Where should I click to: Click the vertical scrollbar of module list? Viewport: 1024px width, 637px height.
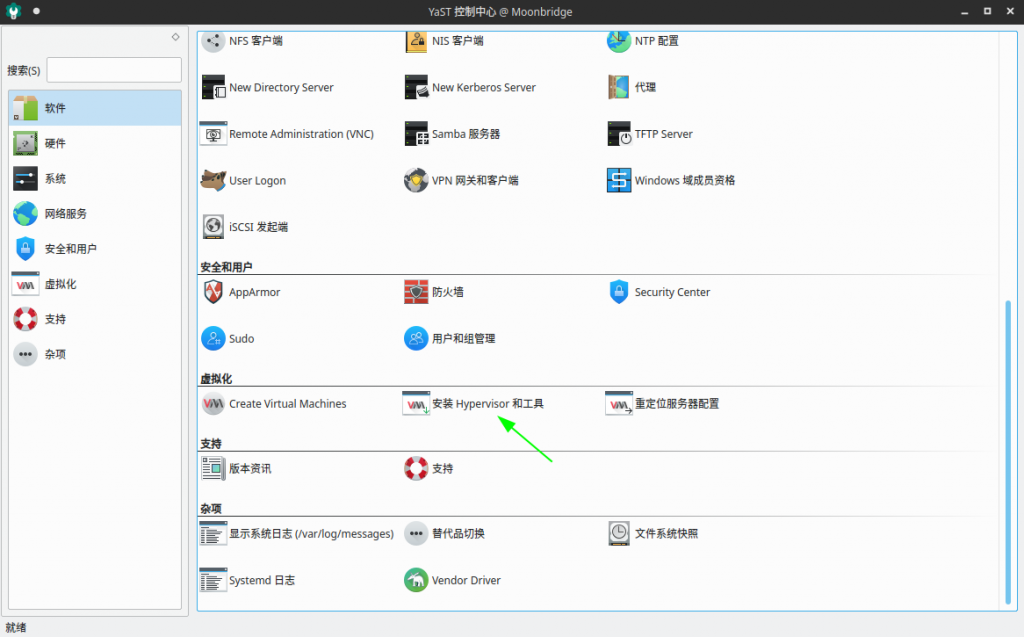coord(1008,450)
